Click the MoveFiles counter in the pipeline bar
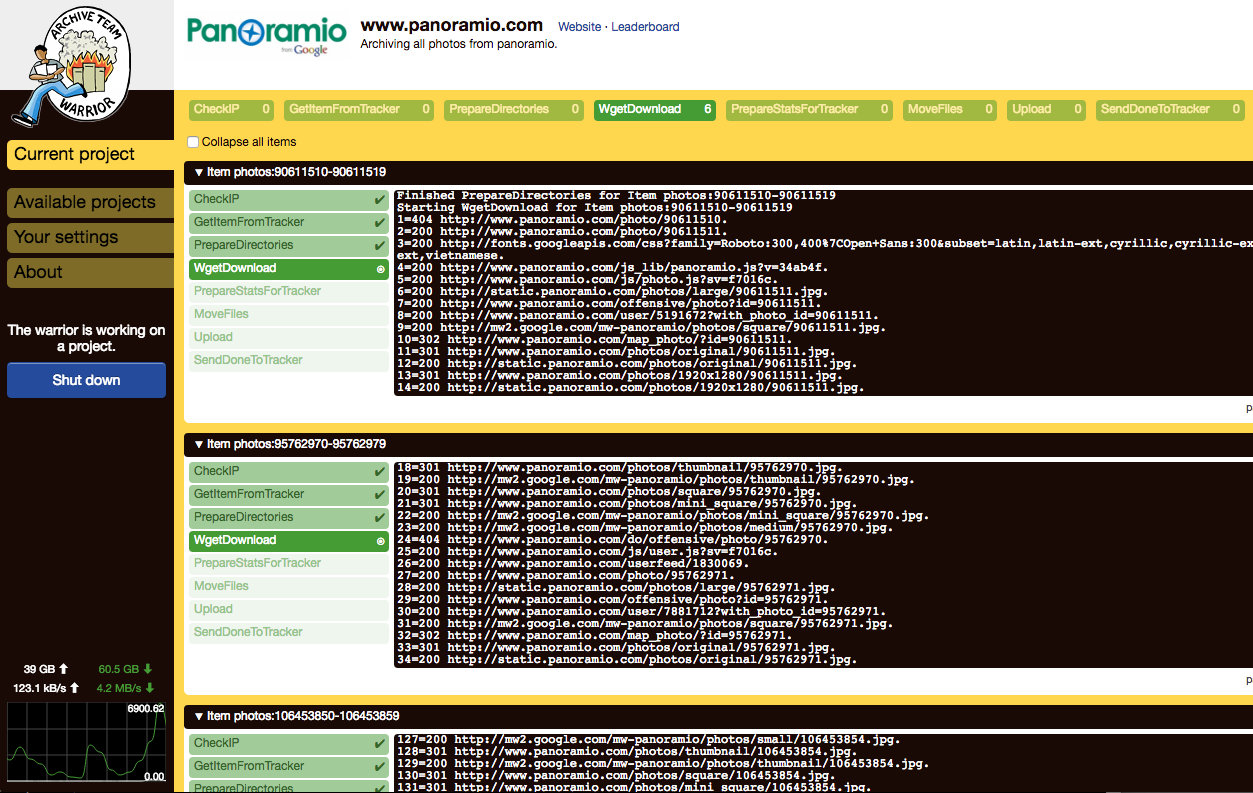This screenshot has width=1253, height=793. [x=950, y=109]
